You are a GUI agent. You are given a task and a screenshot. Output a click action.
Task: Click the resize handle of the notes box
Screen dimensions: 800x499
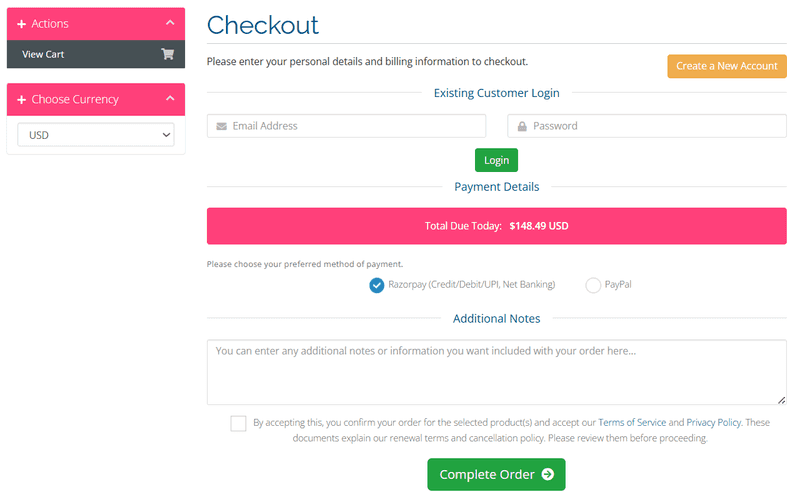click(x=781, y=400)
